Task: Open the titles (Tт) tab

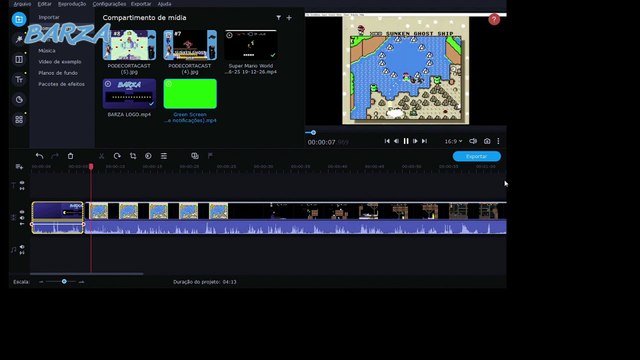Action: (x=19, y=80)
